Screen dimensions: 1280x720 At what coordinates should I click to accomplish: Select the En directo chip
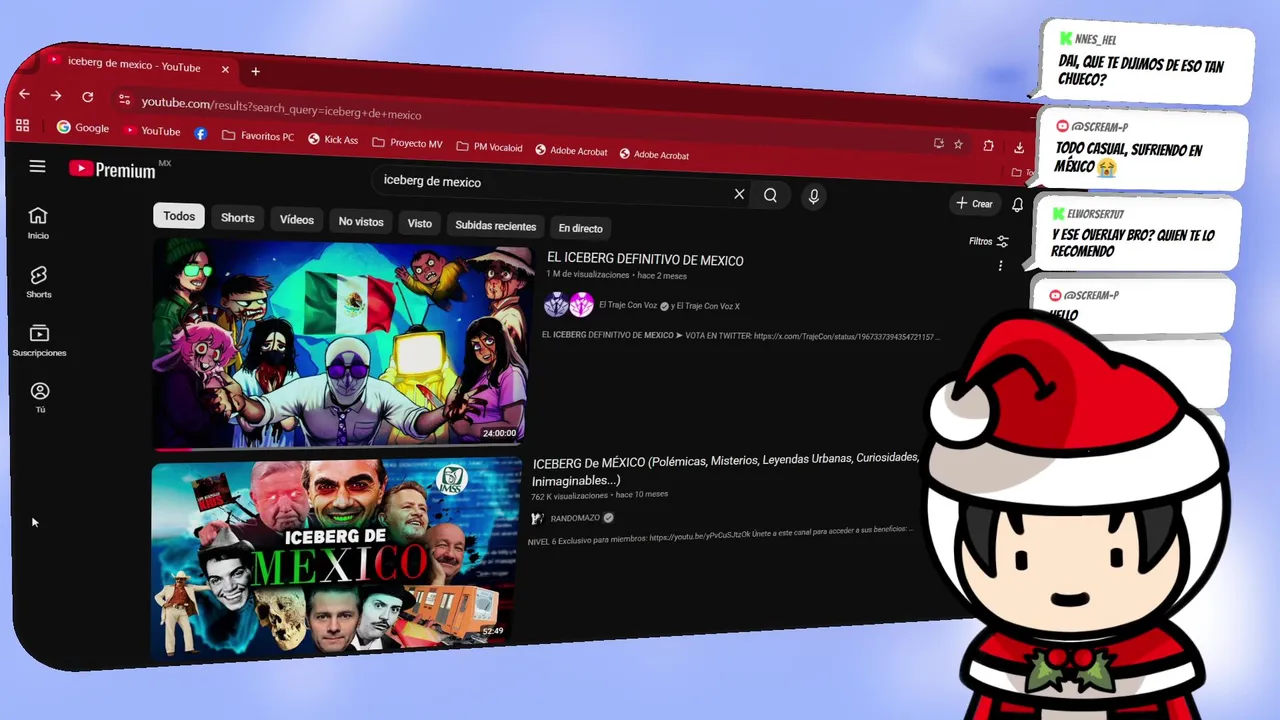pyautogui.click(x=580, y=228)
